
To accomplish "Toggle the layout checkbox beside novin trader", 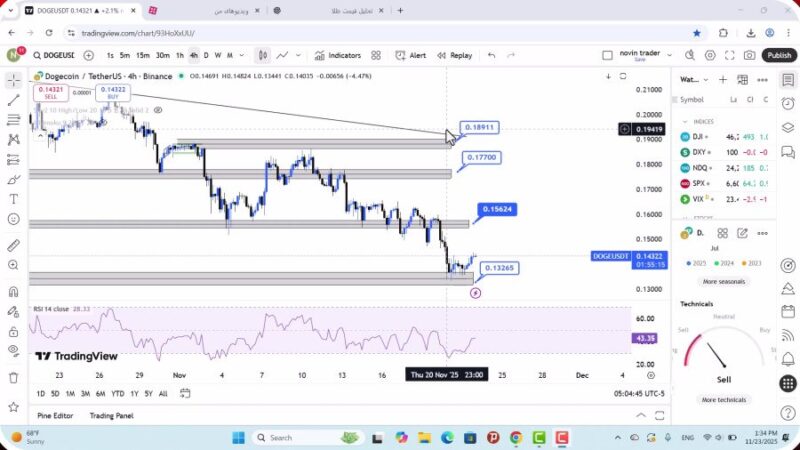I will point(607,55).
